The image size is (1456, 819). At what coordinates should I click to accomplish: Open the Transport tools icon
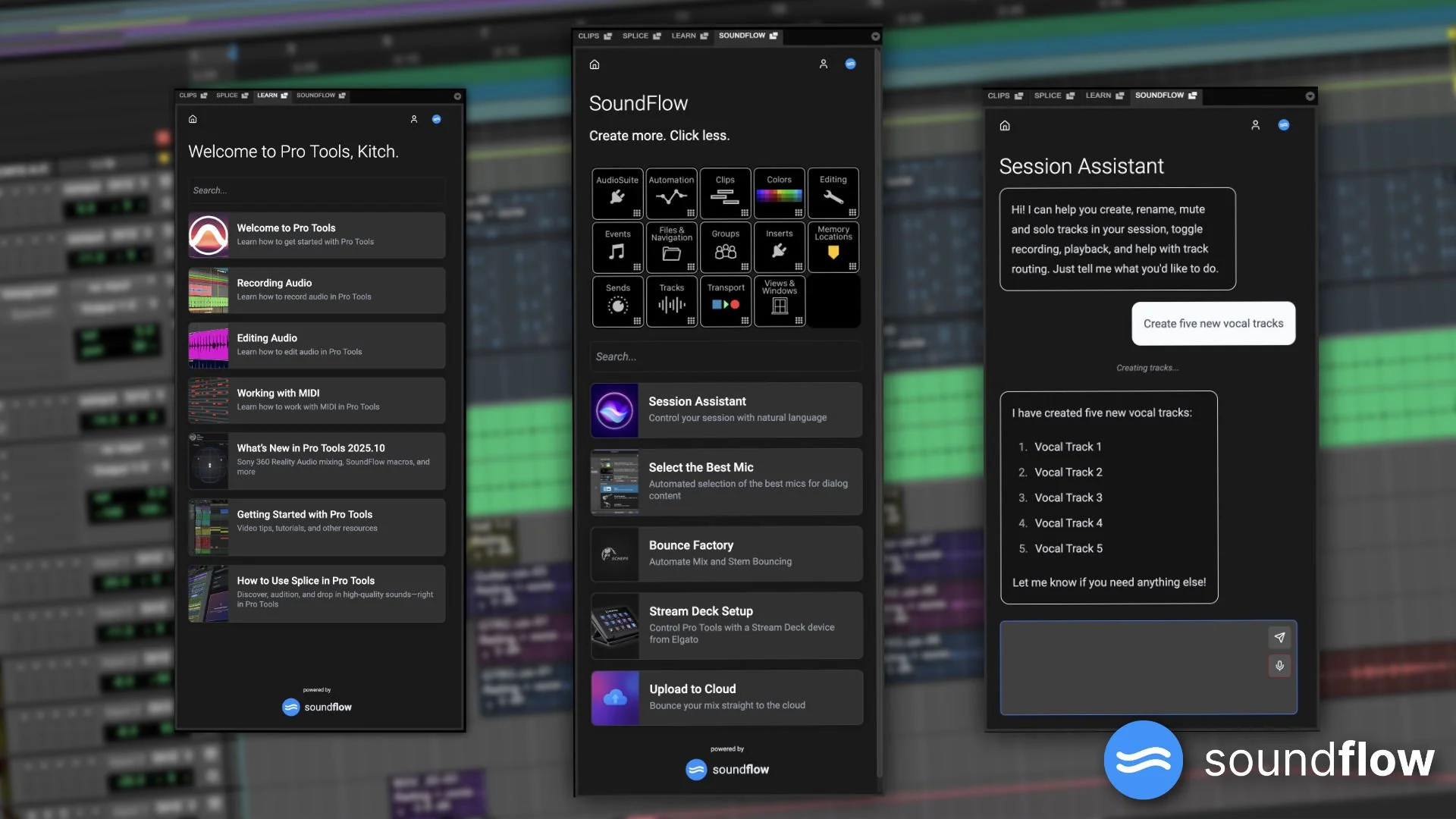click(725, 302)
